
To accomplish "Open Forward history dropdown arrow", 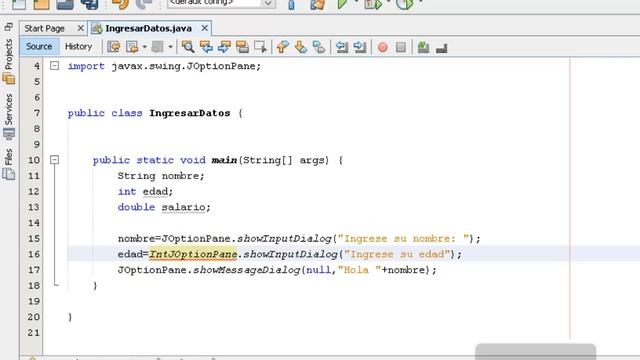I will point(170,47).
